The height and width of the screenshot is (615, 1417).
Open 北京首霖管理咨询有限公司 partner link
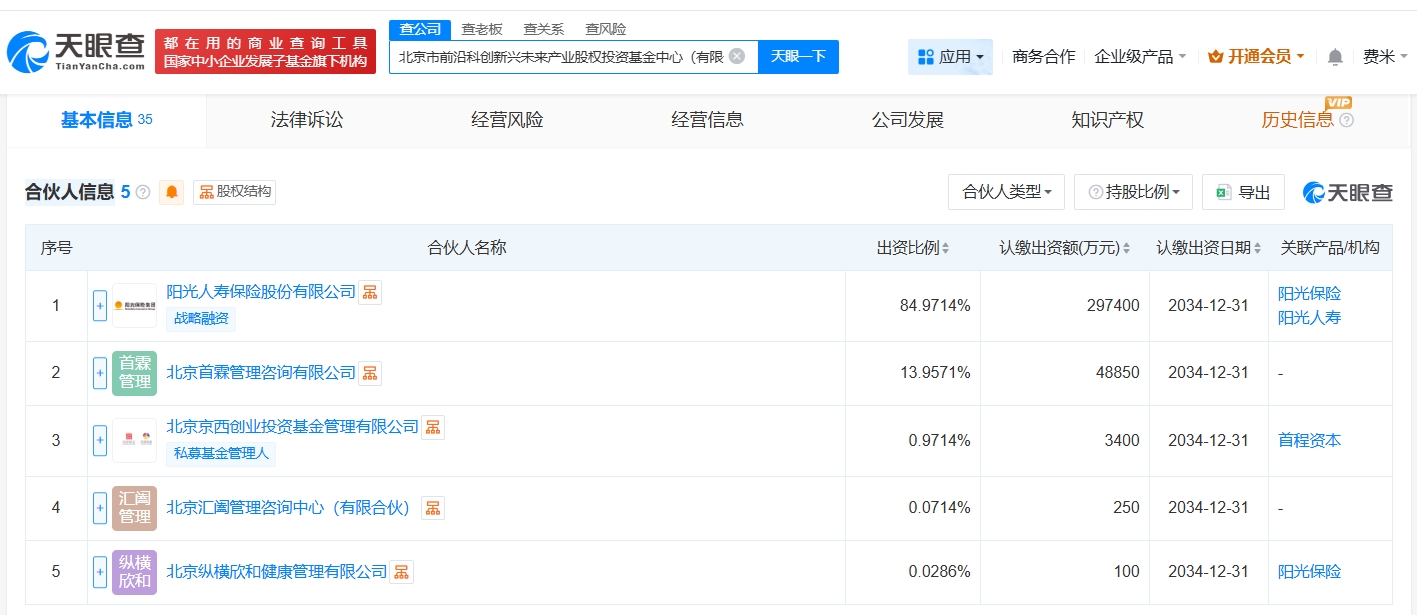(x=261, y=373)
